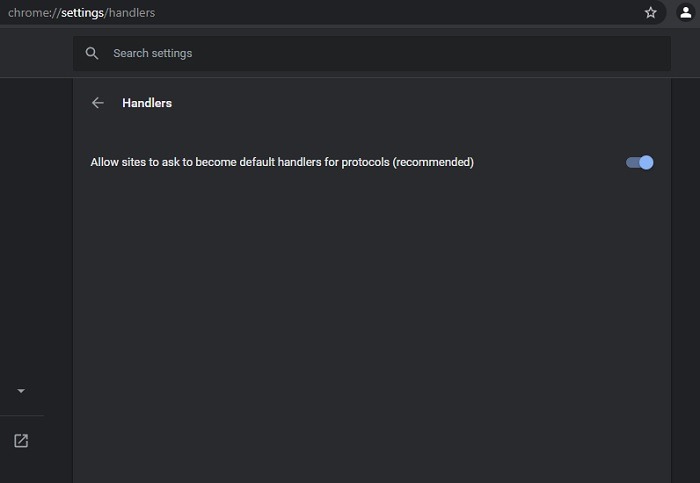Click the empty area below the handlers setting
Viewport: 700px width, 483px height.
coord(370,320)
